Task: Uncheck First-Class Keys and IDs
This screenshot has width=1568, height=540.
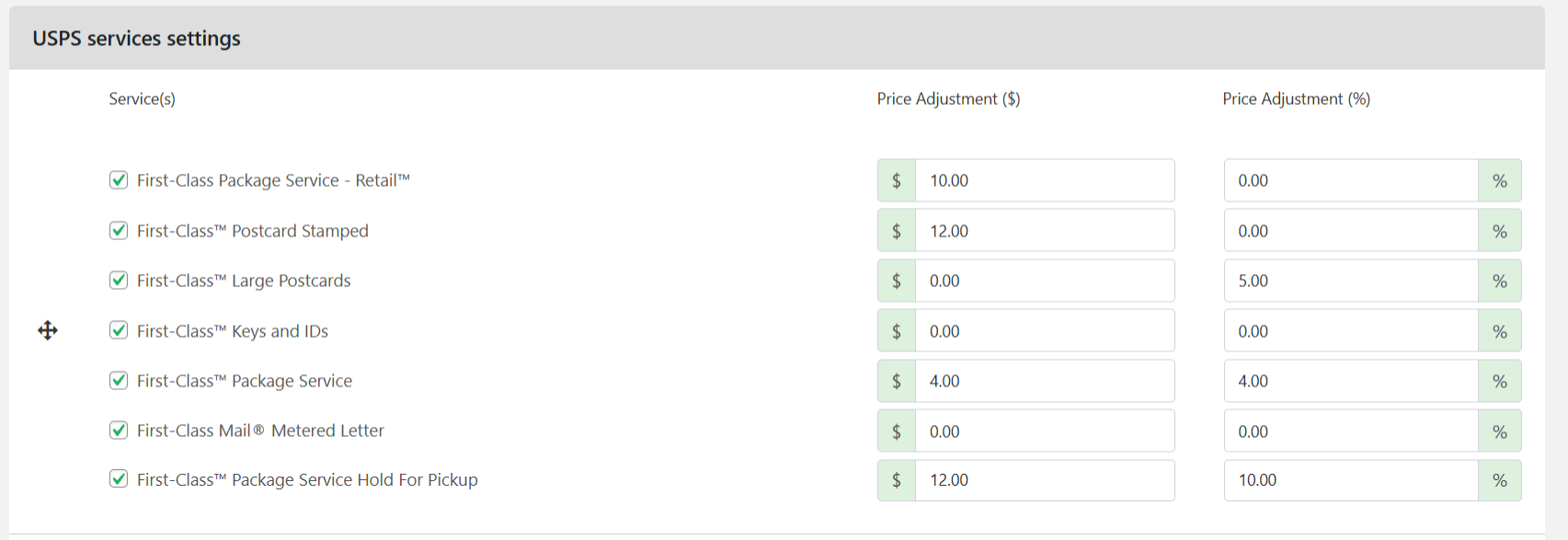Action: tap(119, 329)
